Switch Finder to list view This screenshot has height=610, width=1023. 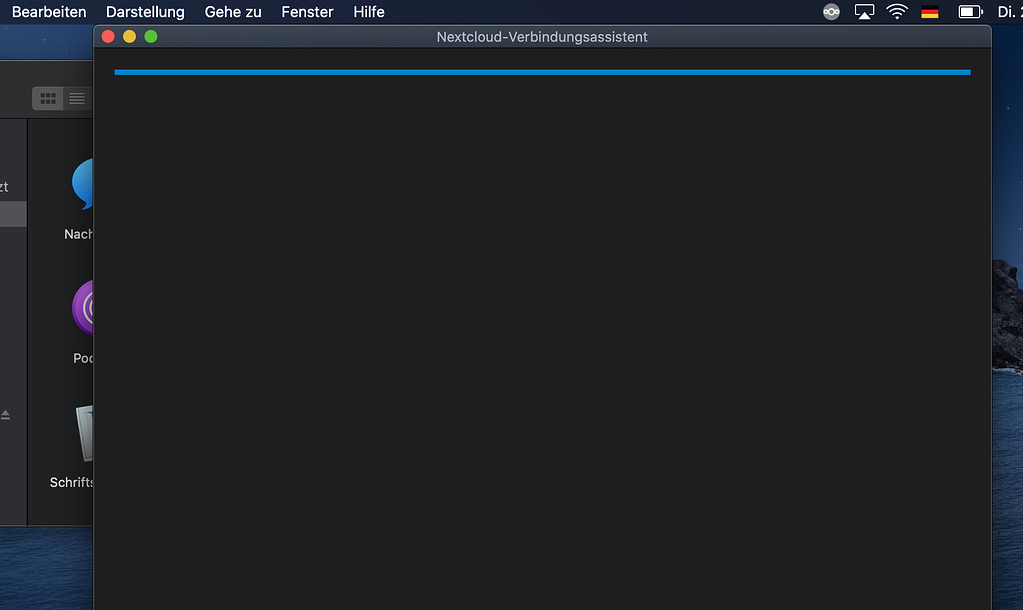pyautogui.click(x=77, y=98)
